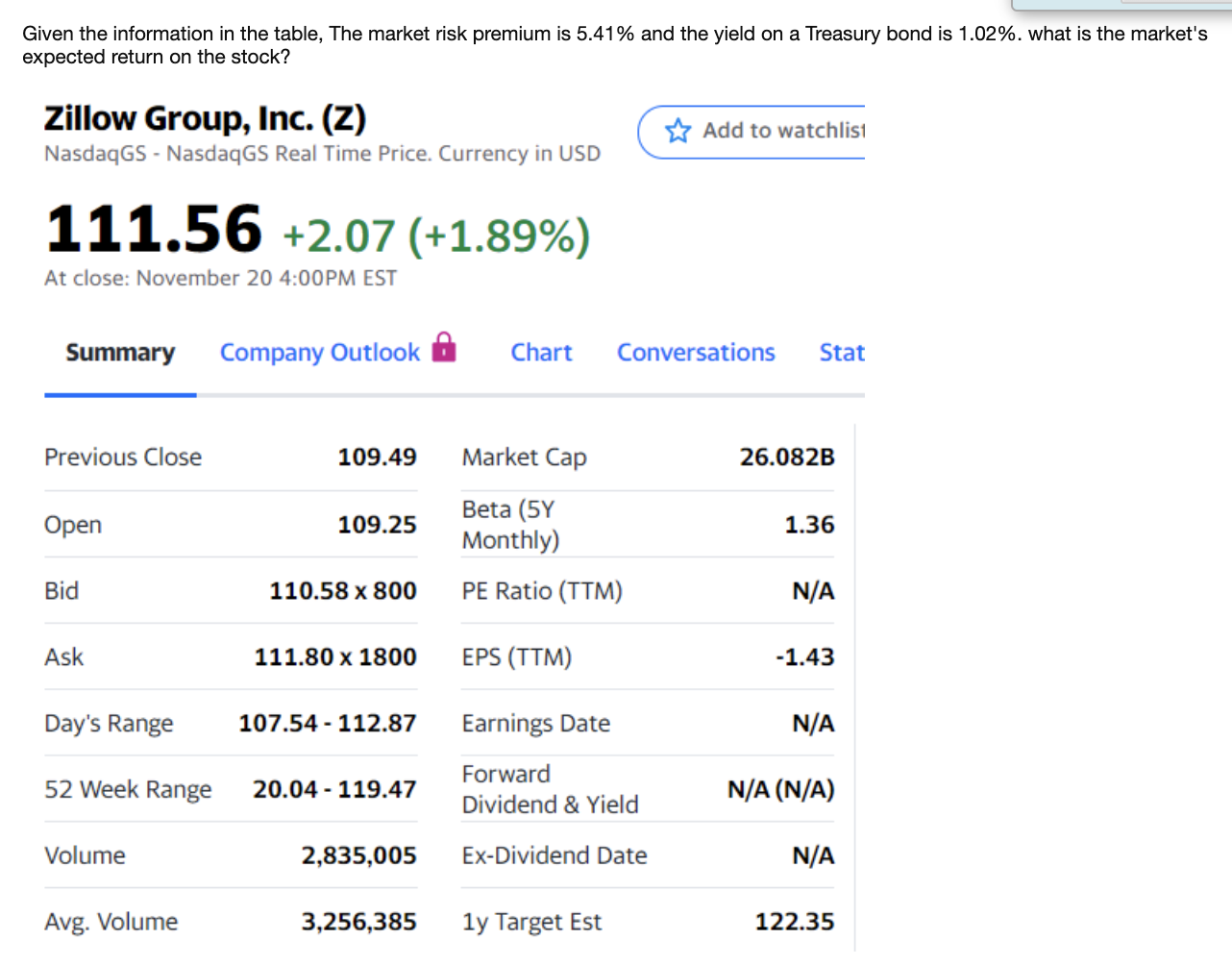Image resolution: width=1232 pixels, height=965 pixels.
Task: Go to the Conversations tab
Action: 696,353
